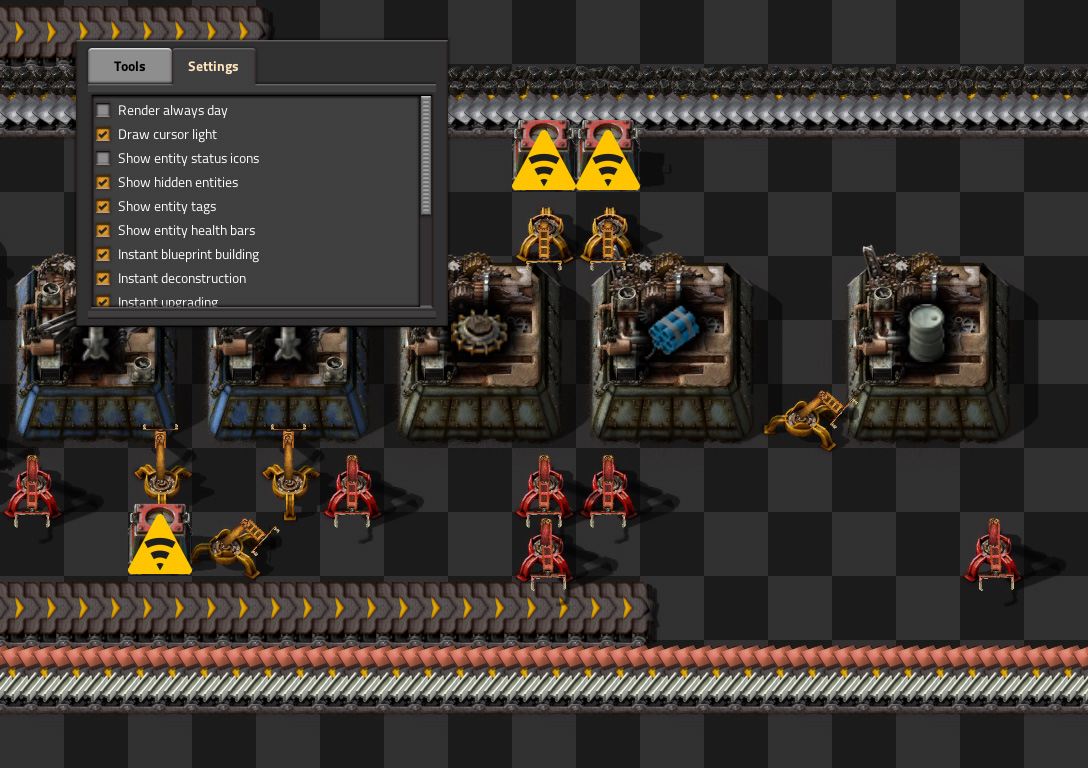Select the yellow inserter above the gear machine
The height and width of the screenshot is (768, 1088).
point(545,236)
